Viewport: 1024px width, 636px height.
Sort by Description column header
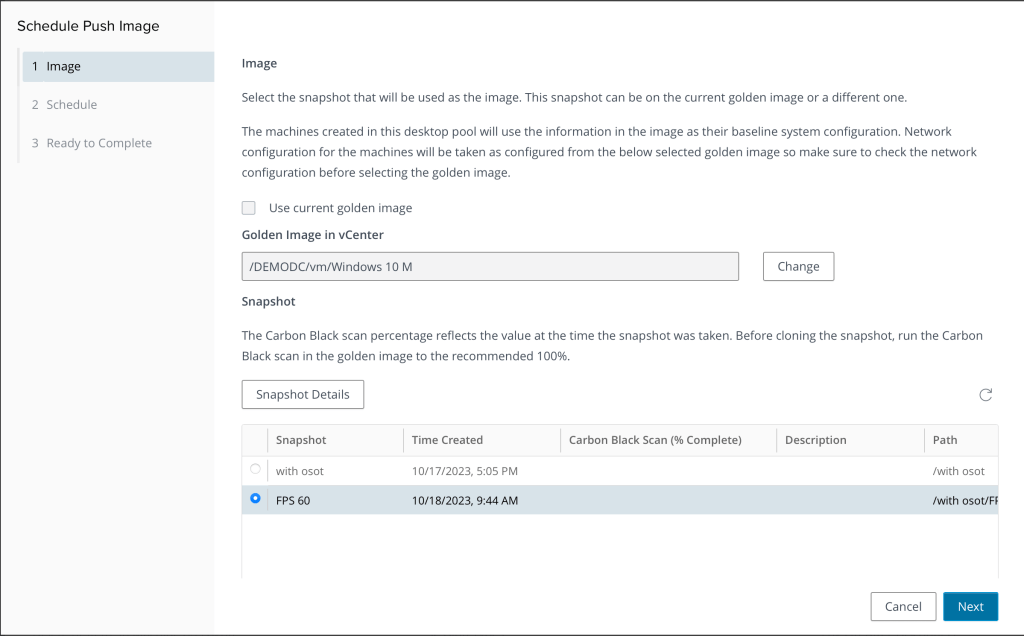click(815, 440)
